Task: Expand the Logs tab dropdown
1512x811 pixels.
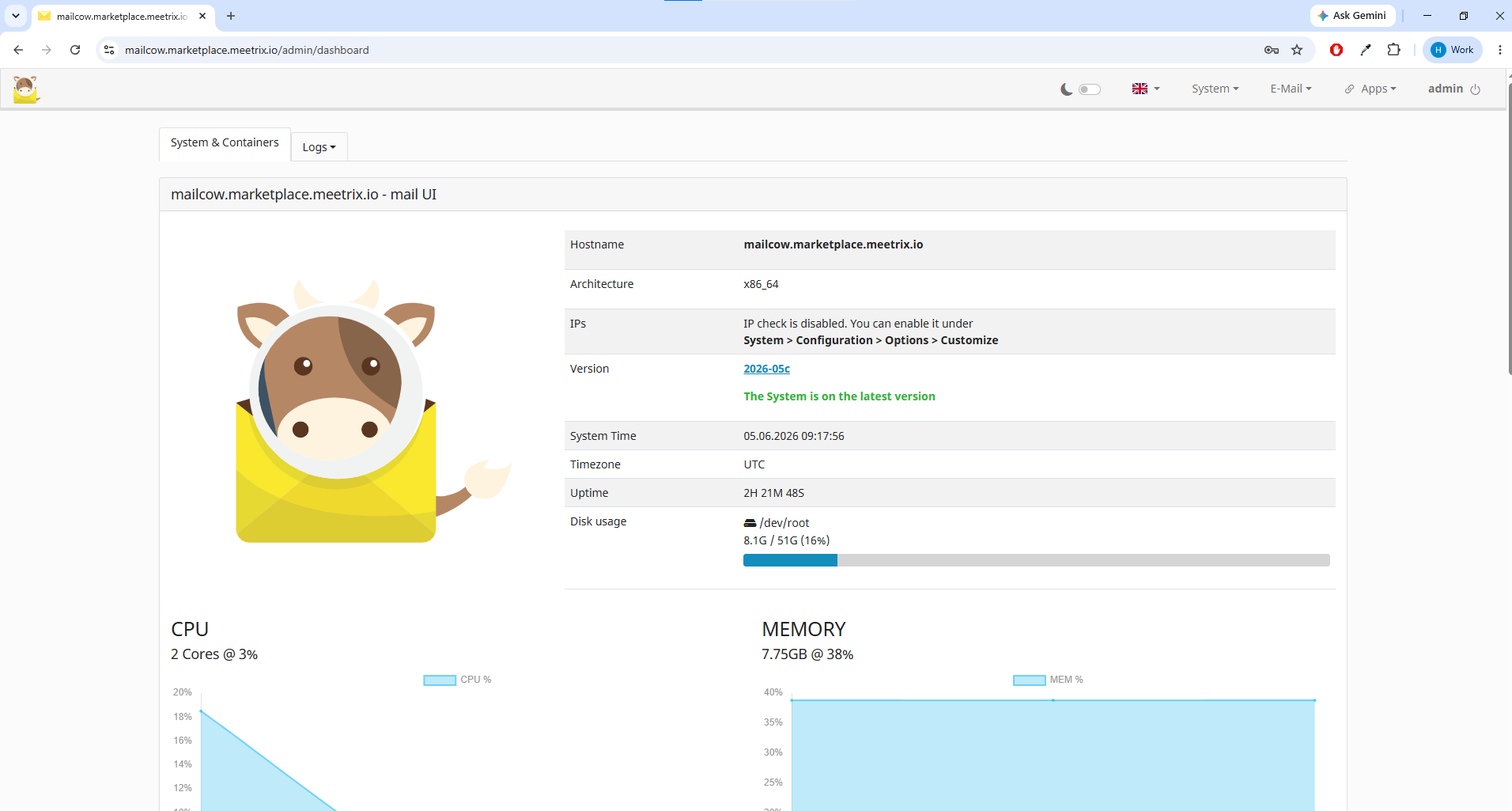Action: click(319, 147)
